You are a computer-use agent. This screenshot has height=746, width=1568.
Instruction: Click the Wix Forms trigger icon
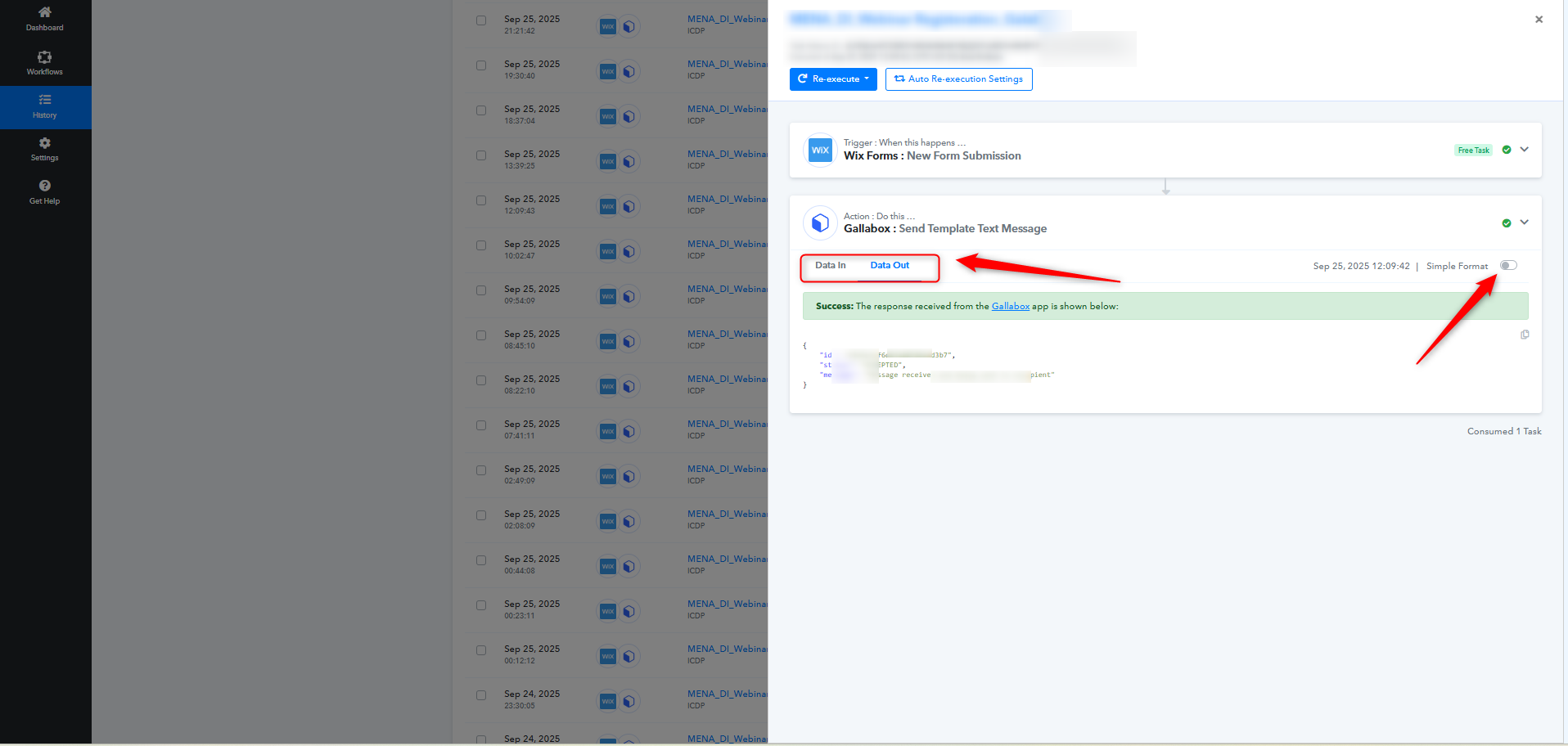(x=820, y=150)
